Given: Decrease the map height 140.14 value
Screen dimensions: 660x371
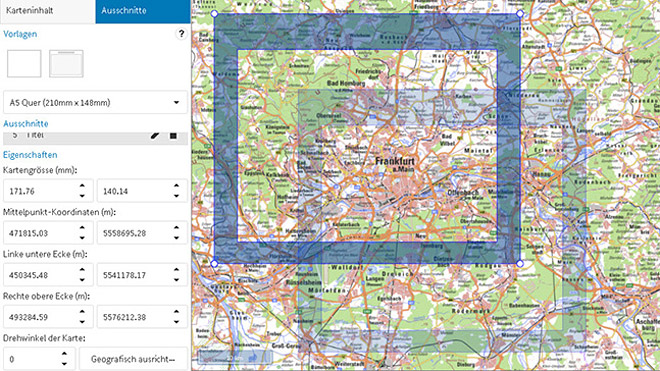Looking at the screenshot, I should click(x=176, y=196).
